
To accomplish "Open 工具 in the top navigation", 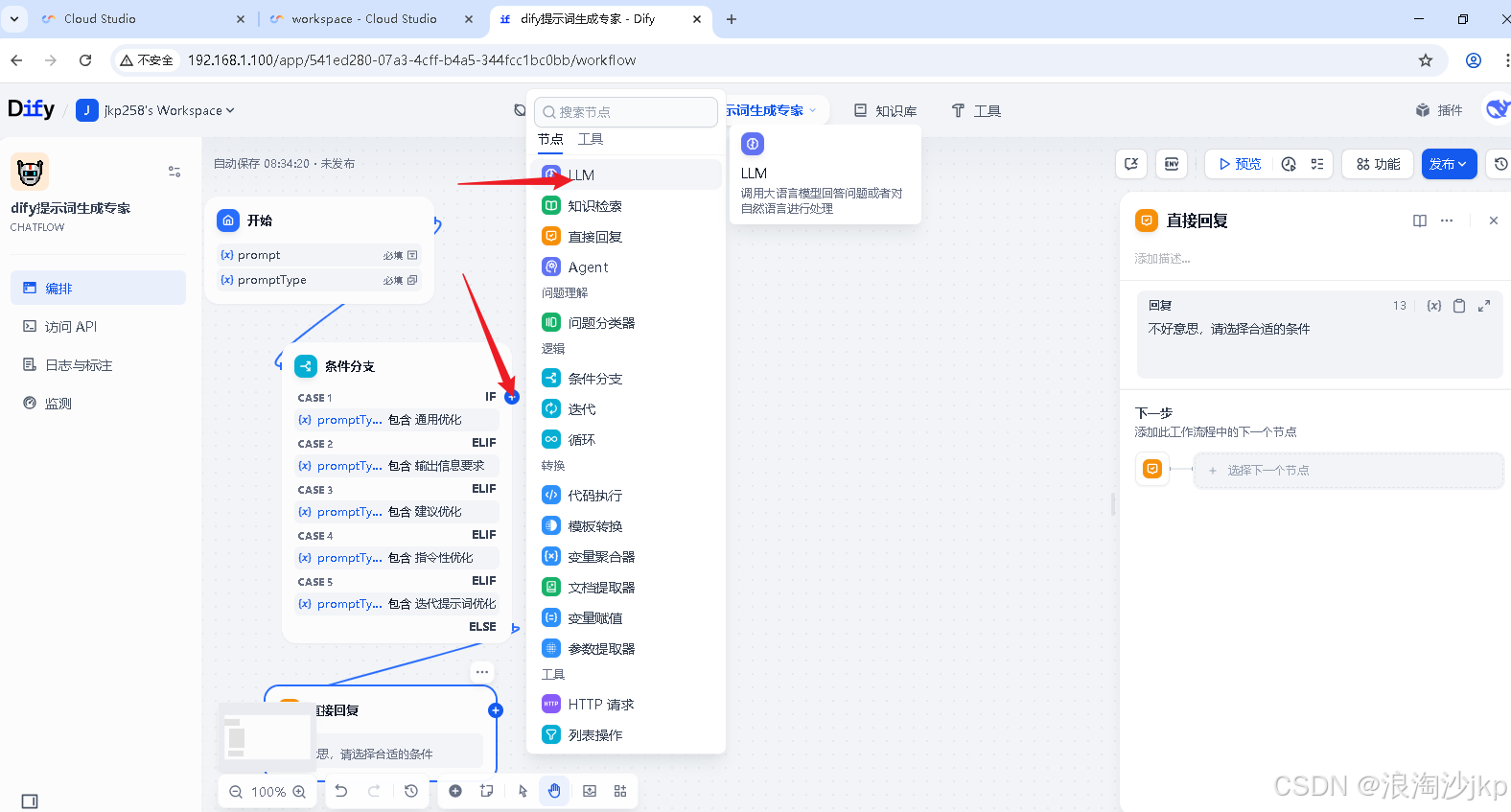I will click(976, 110).
